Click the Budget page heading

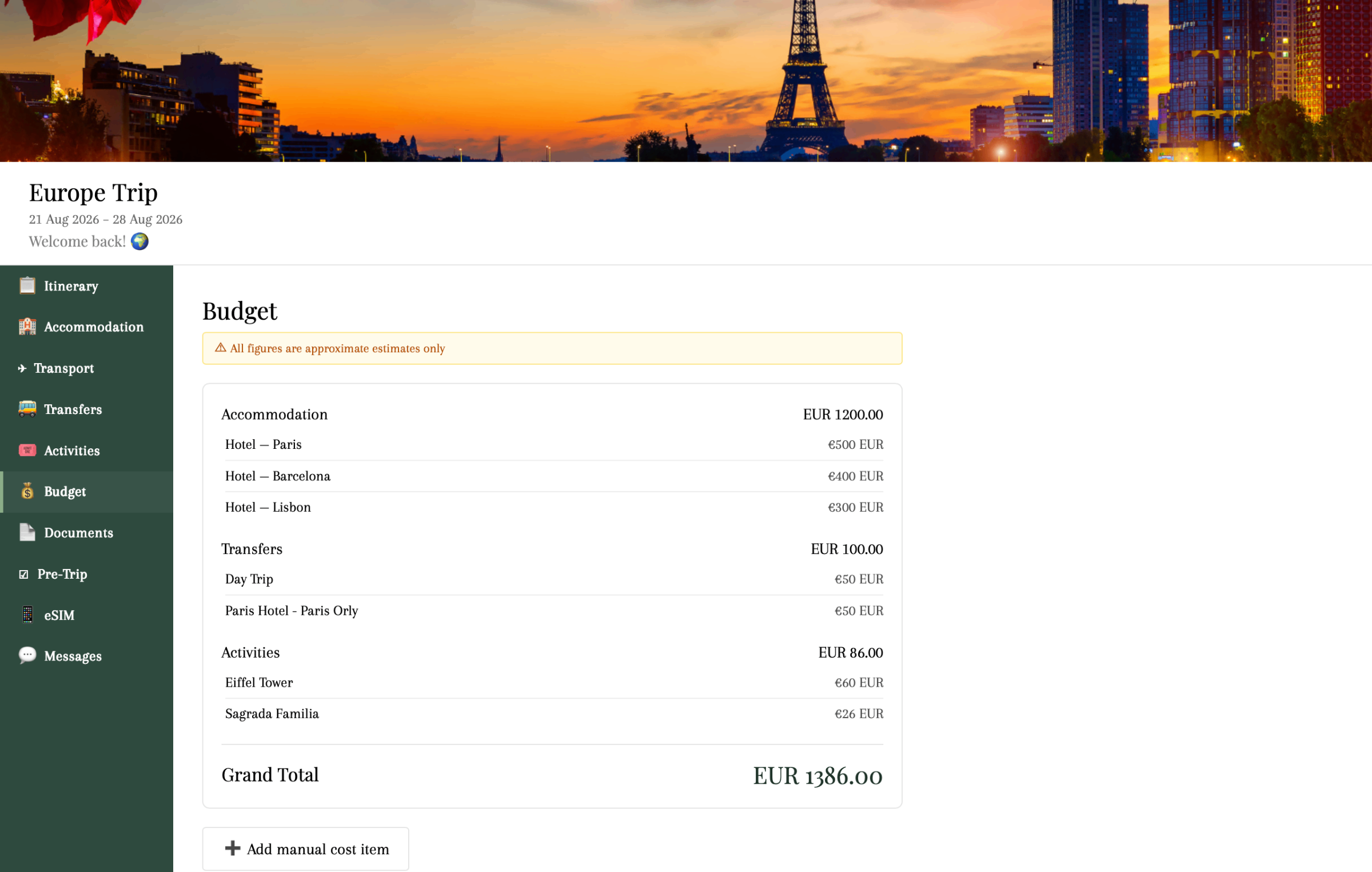coord(240,312)
